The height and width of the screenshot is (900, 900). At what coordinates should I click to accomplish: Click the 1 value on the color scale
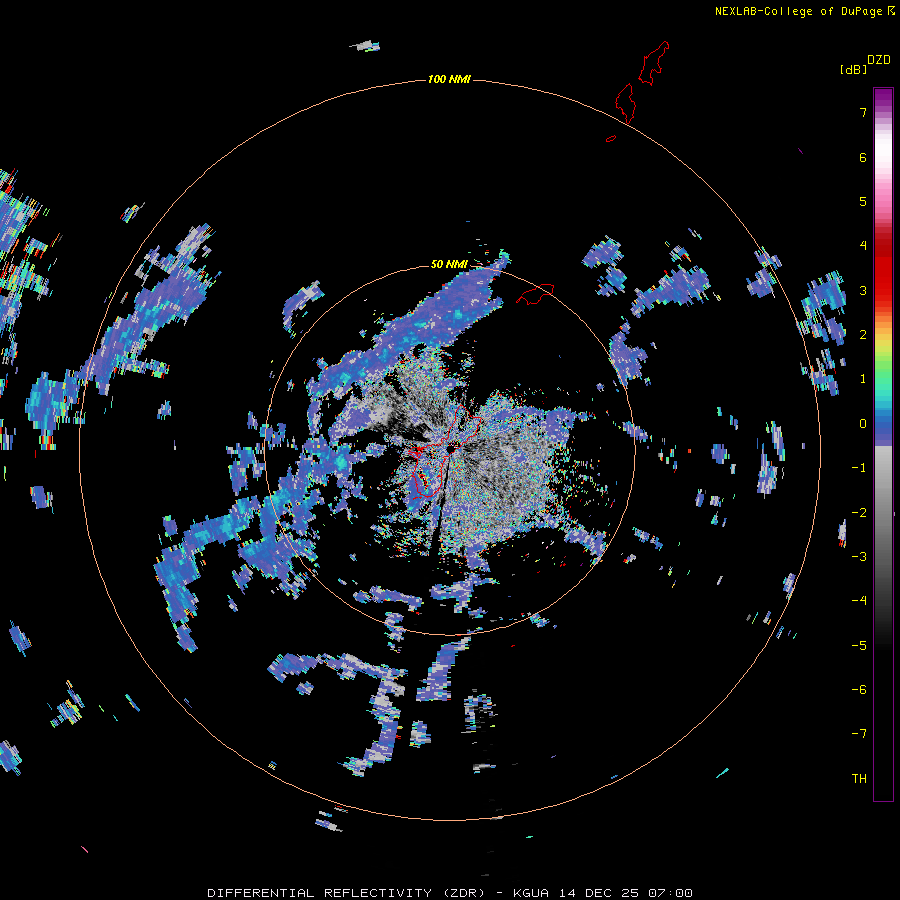click(863, 379)
